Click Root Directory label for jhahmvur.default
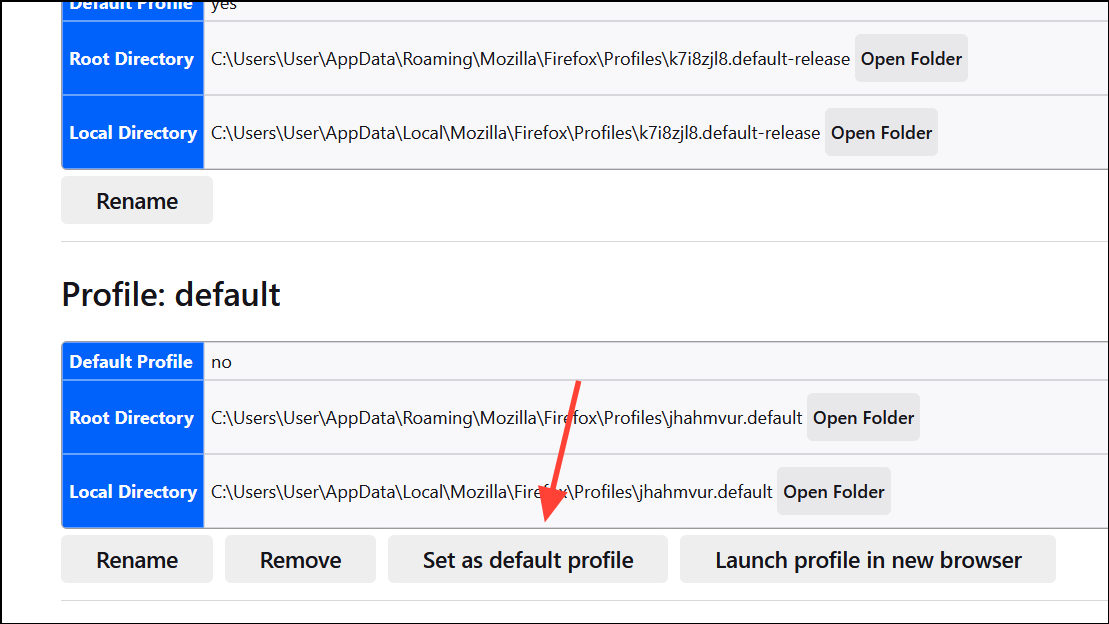 132,418
